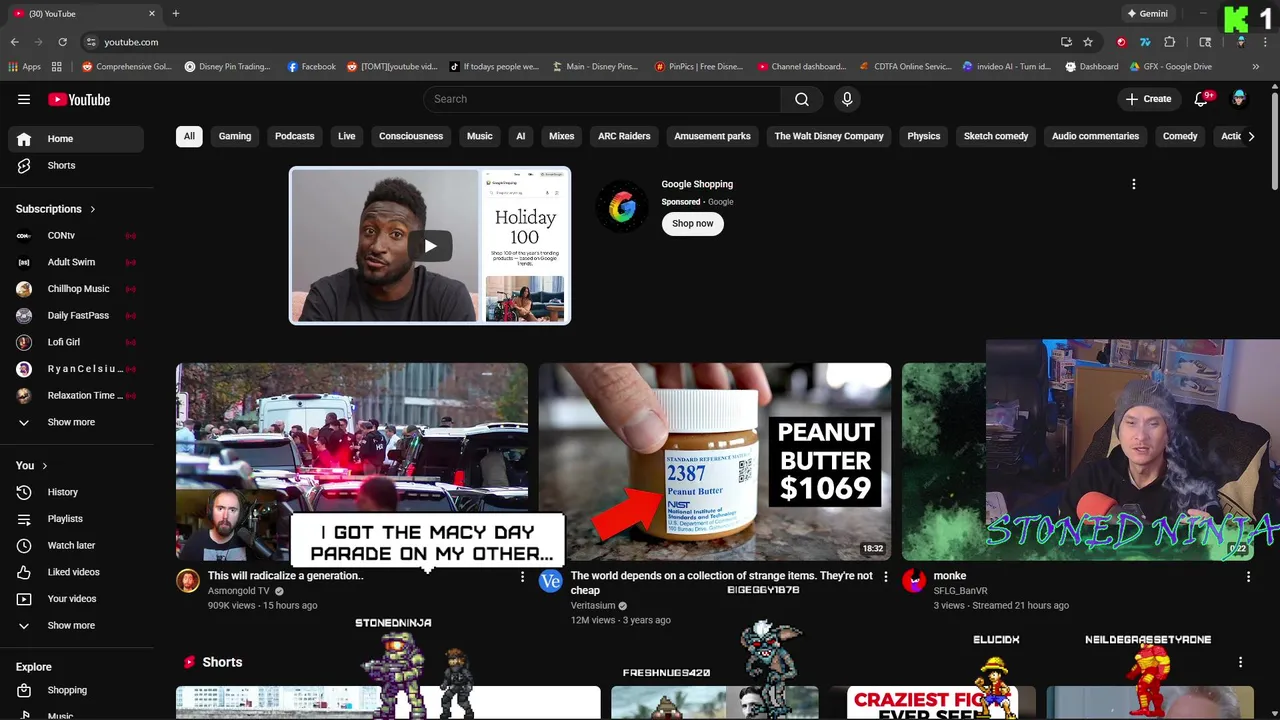Click the page vertical scrollbar
Screen dimensions: 1280x720
(x=1274, y=140)
